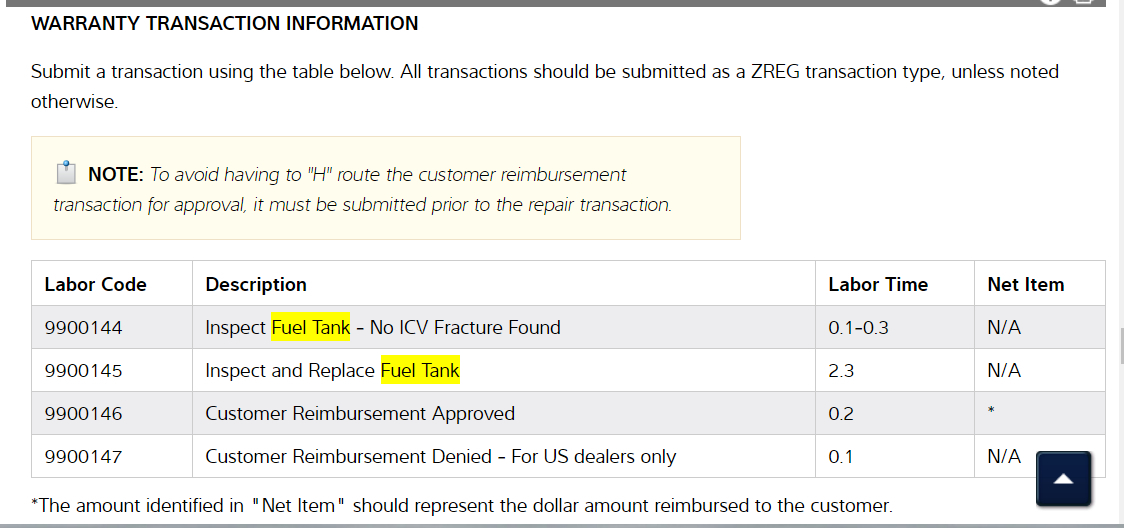Click the Customer Reimbursement Denied description
The image size is (1124, 528).
coord(440,456)
